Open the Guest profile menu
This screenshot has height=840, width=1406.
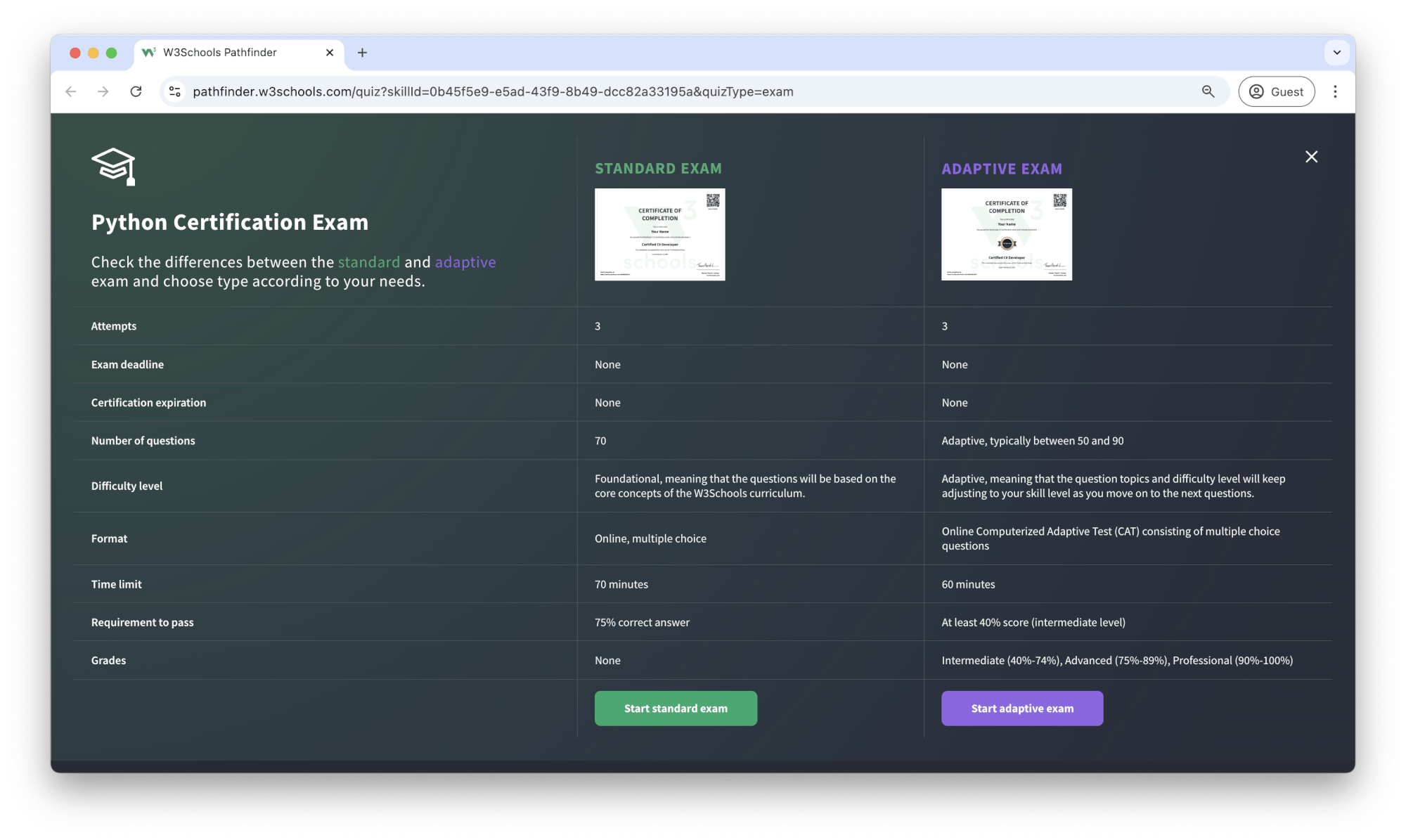1276,91
